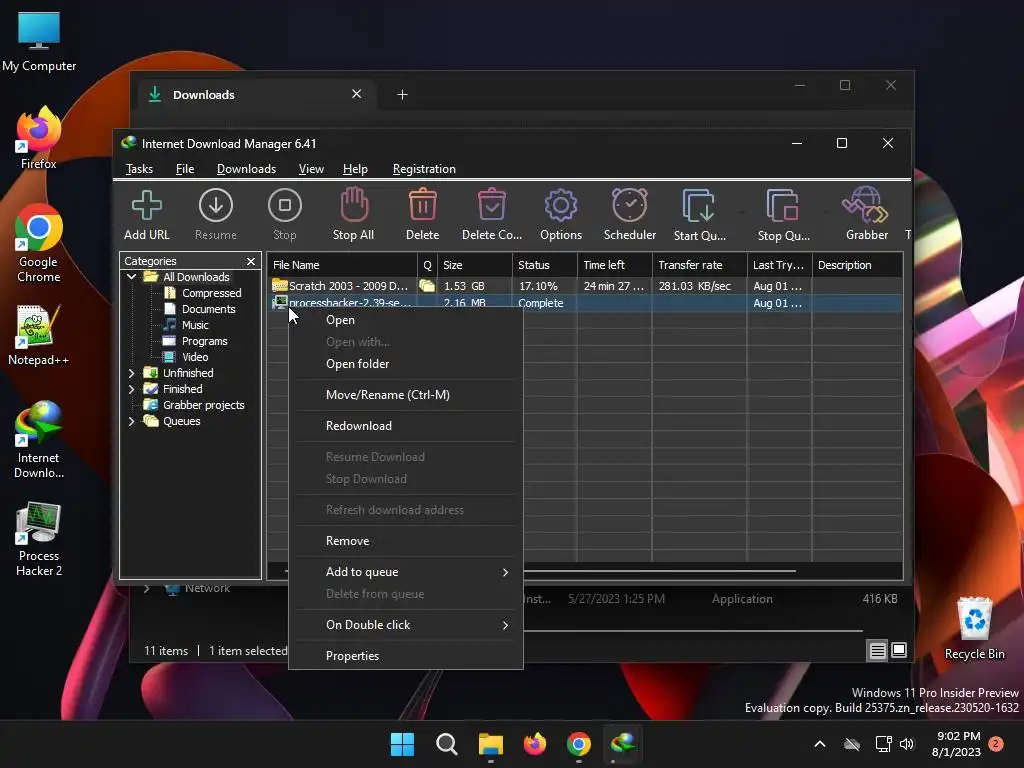The height and width of the screenshot is (768, 1024).
Task: Sort by Size column header
Action: point(475,265)
